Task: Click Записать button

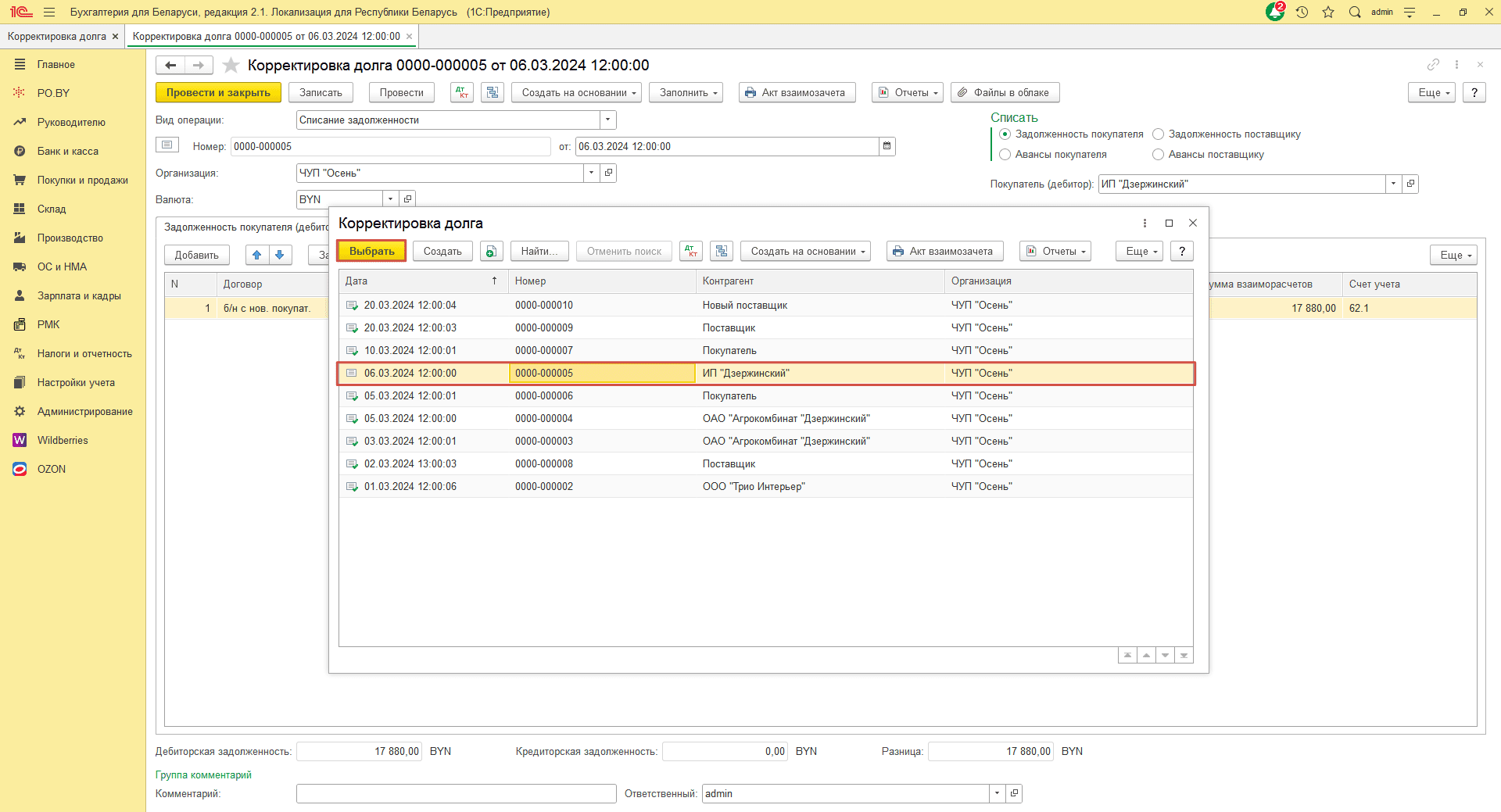Action: pyautogui.click(x=321, y=92)
